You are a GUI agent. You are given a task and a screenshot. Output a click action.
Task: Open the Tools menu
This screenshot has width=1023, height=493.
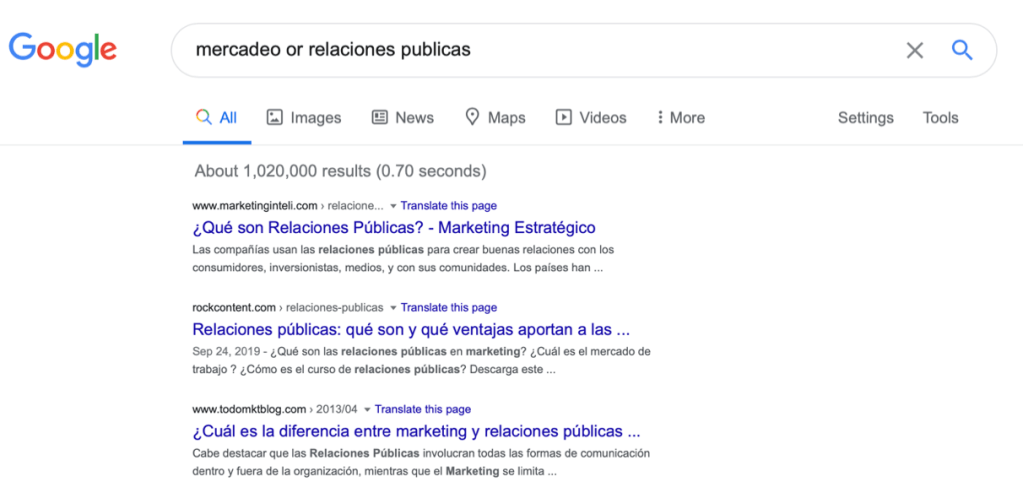tap(940, 118)
